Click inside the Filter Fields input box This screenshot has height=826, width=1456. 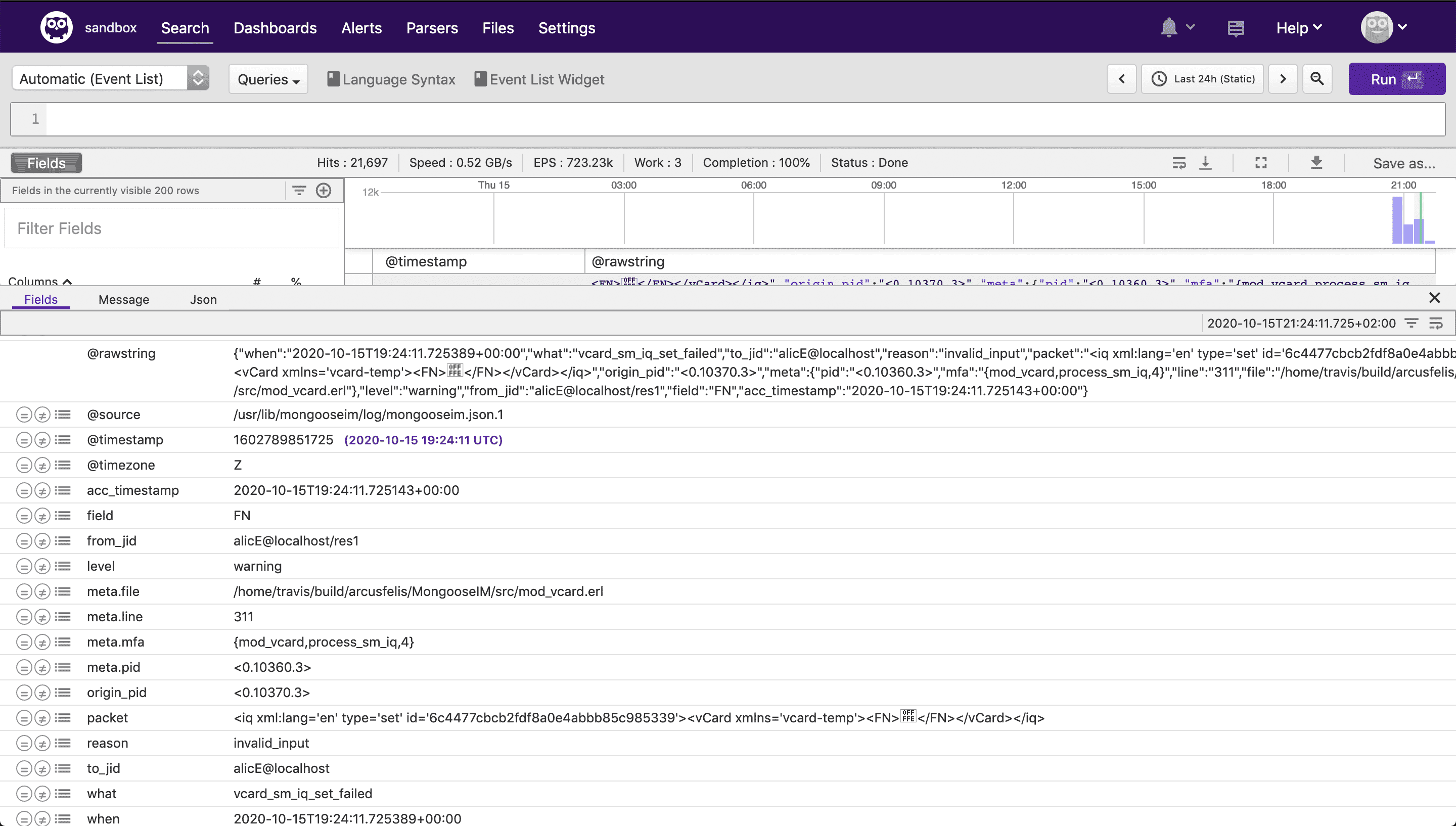[x=171, y=228]
